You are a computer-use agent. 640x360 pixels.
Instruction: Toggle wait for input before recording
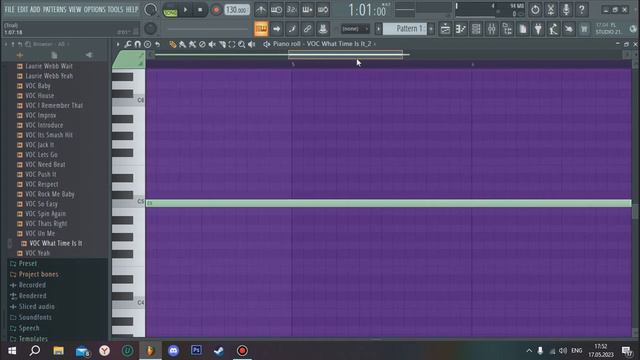276,9
